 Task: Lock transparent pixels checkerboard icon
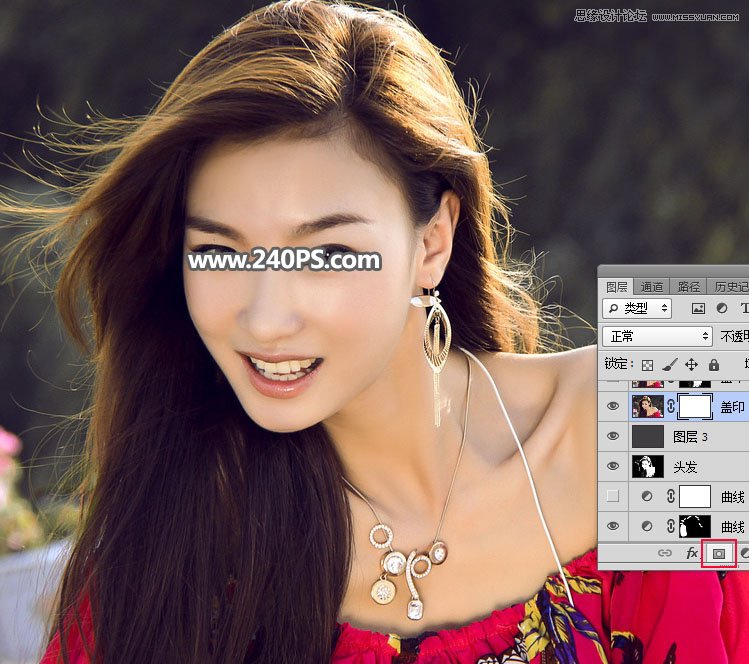pyautogui.click(x=647, y=365)
